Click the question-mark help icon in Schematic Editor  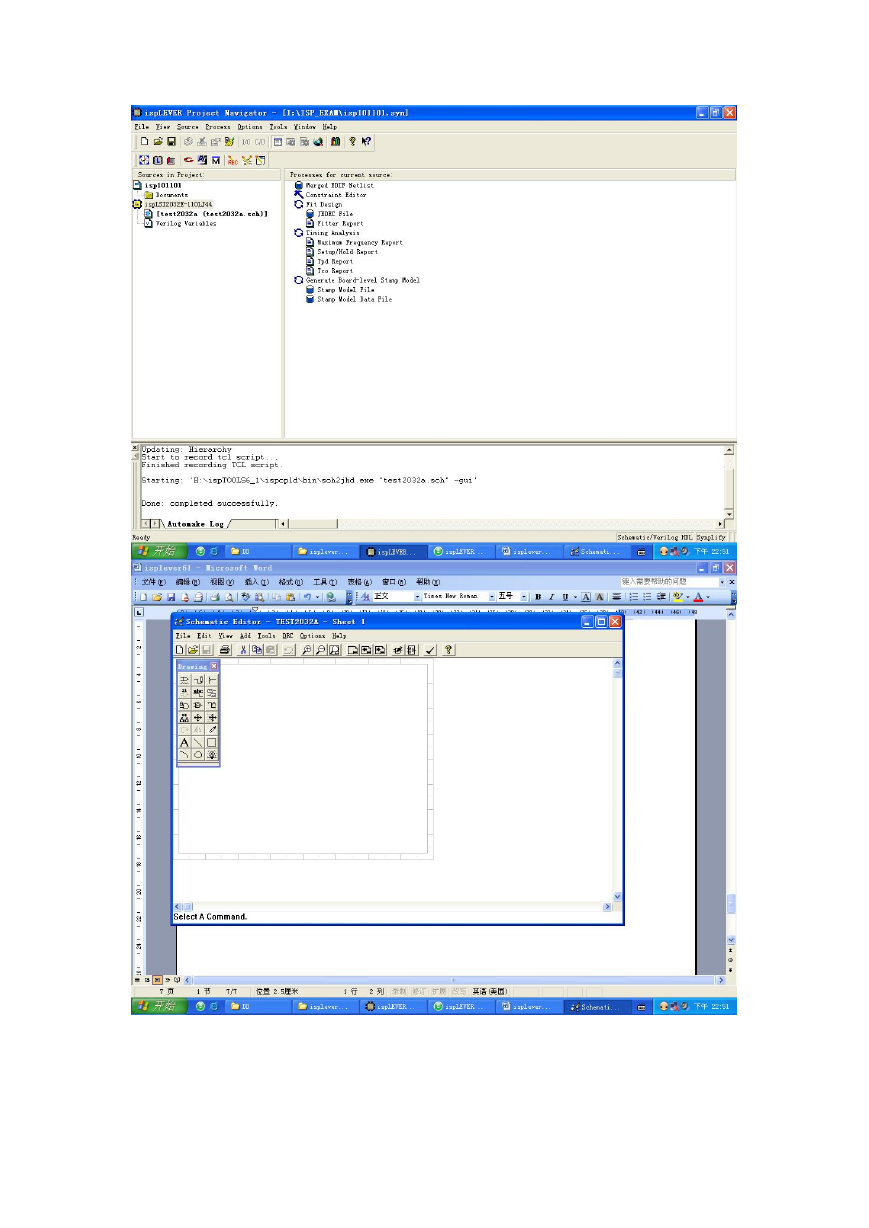coord(449,650)
